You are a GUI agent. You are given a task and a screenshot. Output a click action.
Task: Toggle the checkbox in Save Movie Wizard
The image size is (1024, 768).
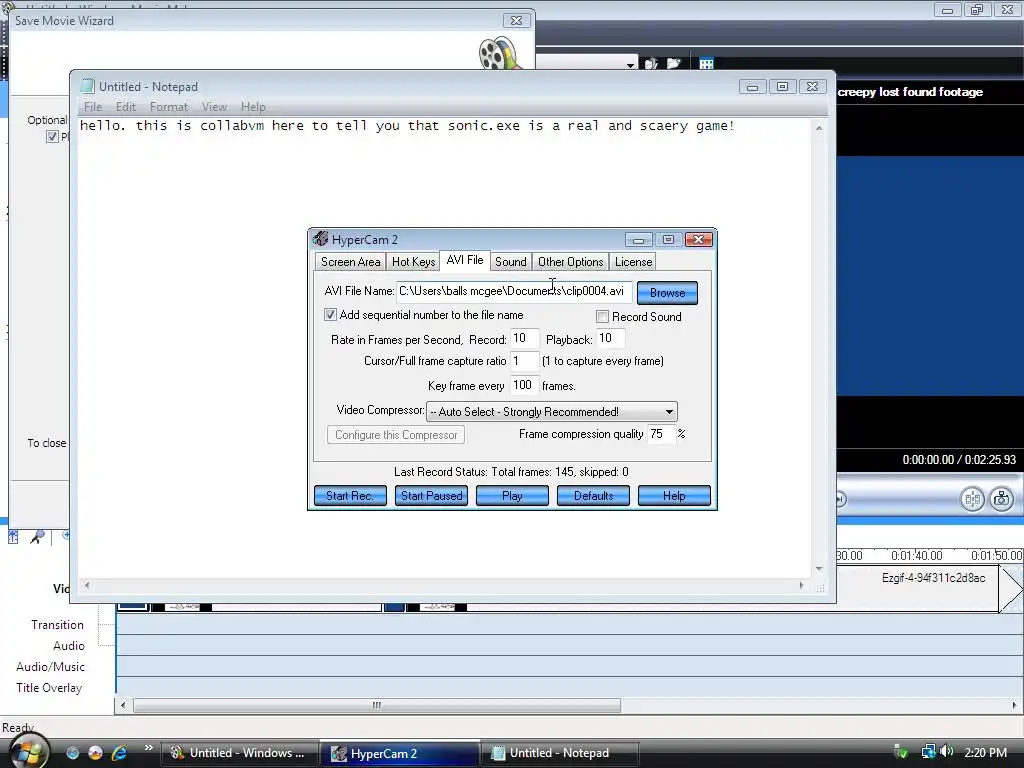[52, 136]
